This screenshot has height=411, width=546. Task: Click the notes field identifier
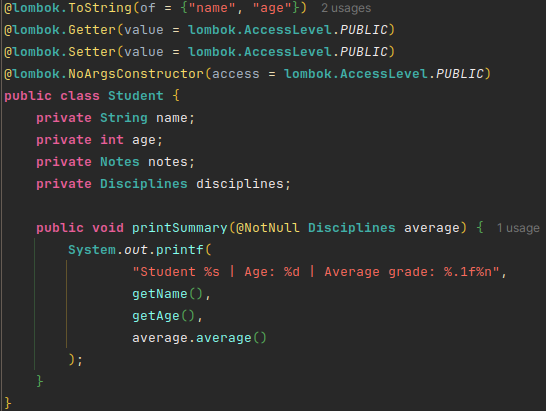(x=168, y=162)
